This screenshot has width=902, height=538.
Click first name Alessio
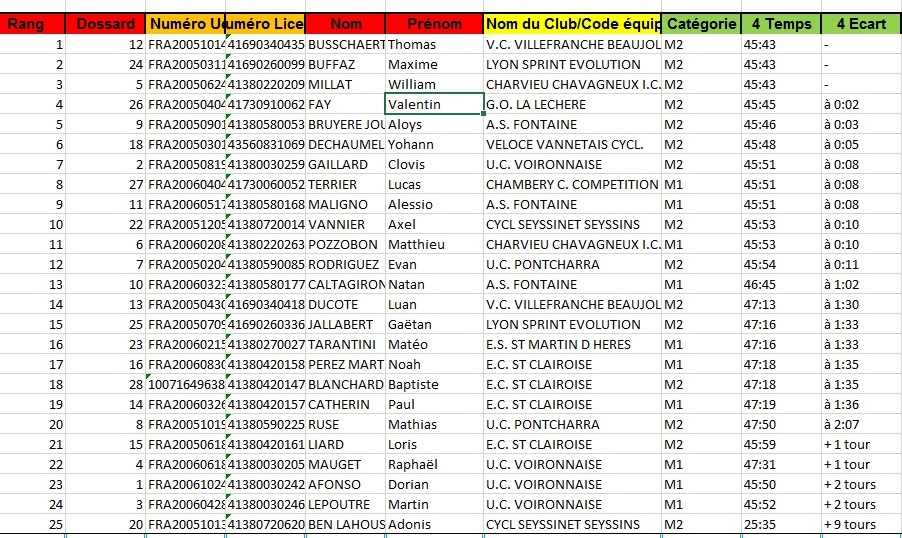pyautogui.click(x=434, y=204)
